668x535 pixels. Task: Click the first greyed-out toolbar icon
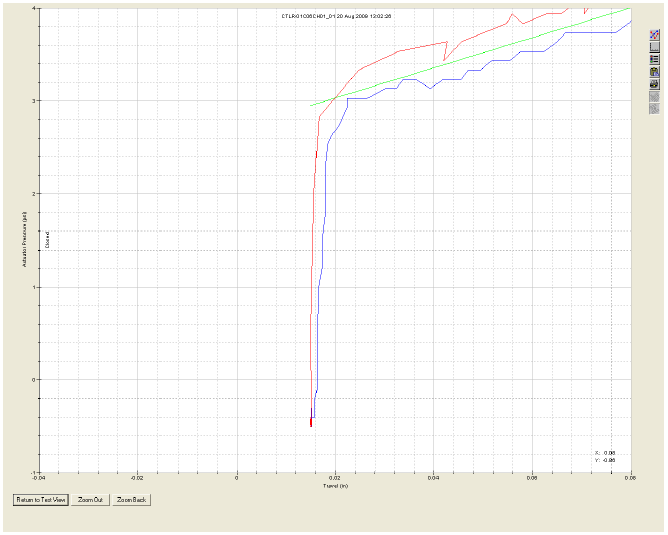pos(654,97)
